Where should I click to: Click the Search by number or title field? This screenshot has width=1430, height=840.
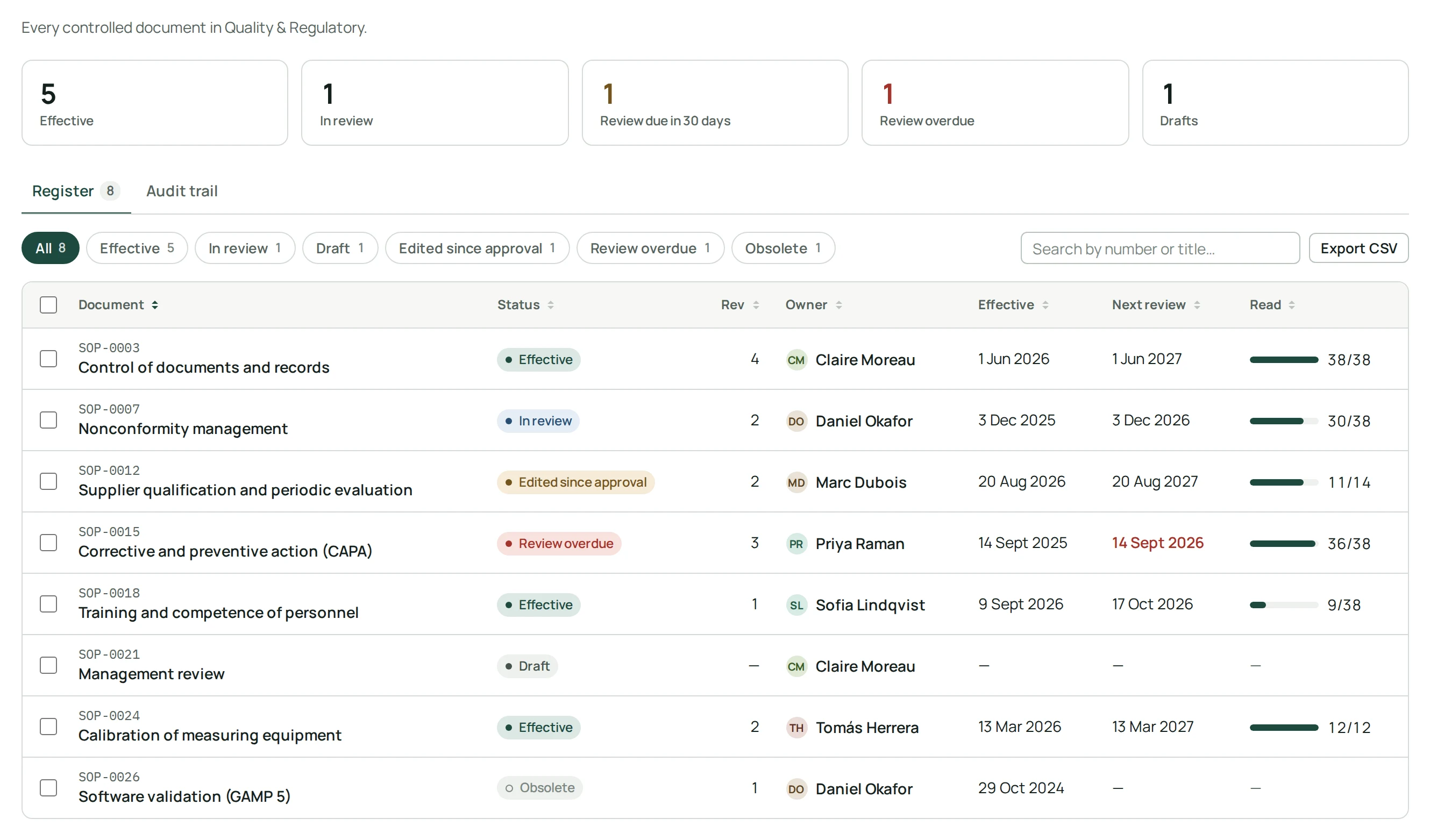click(x=1160, y=248)
